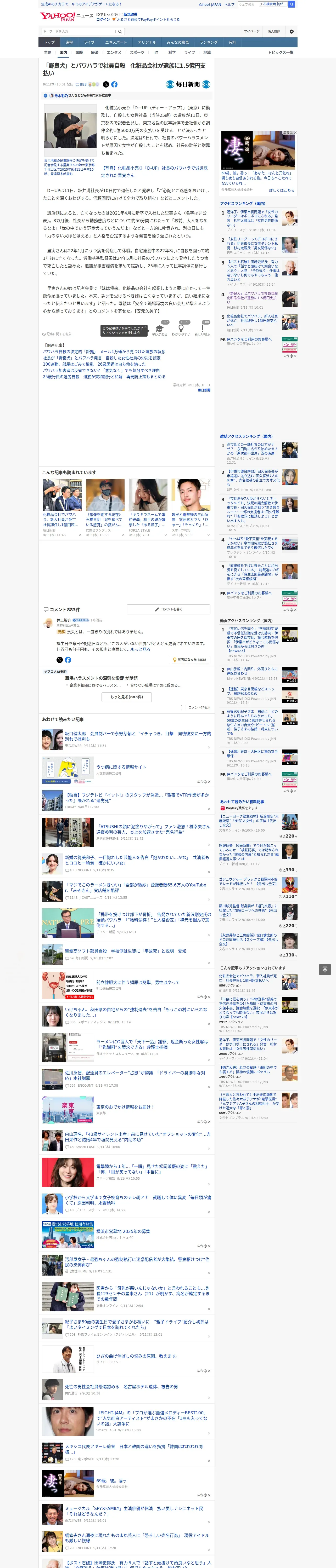Open the みんなの意見 navigation tab
The image size is (336, 1568).
pyautogui.click(x=177, y=42)
